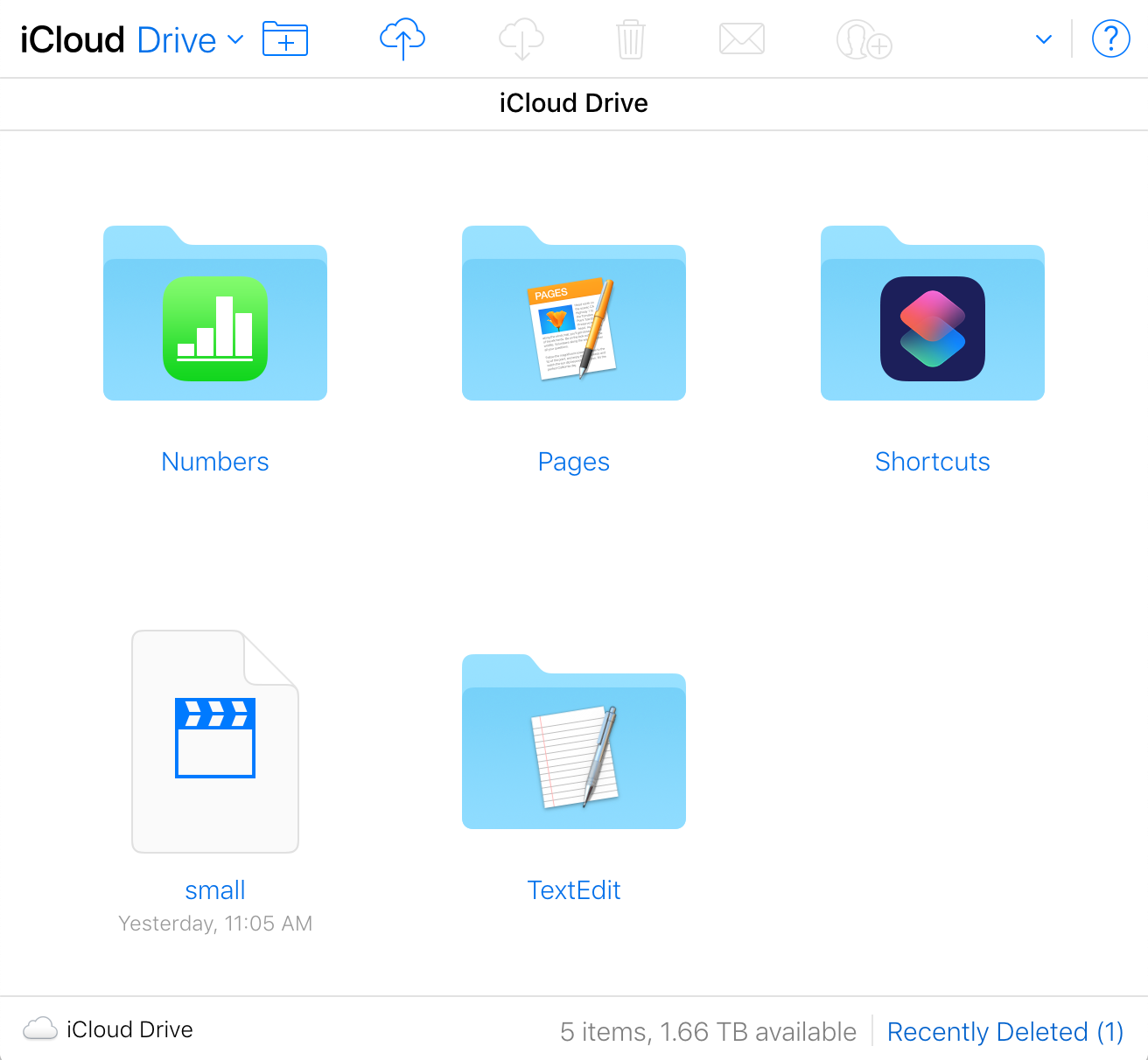Open the iCloud Drive app switcher dropdown

coord(132,40)
